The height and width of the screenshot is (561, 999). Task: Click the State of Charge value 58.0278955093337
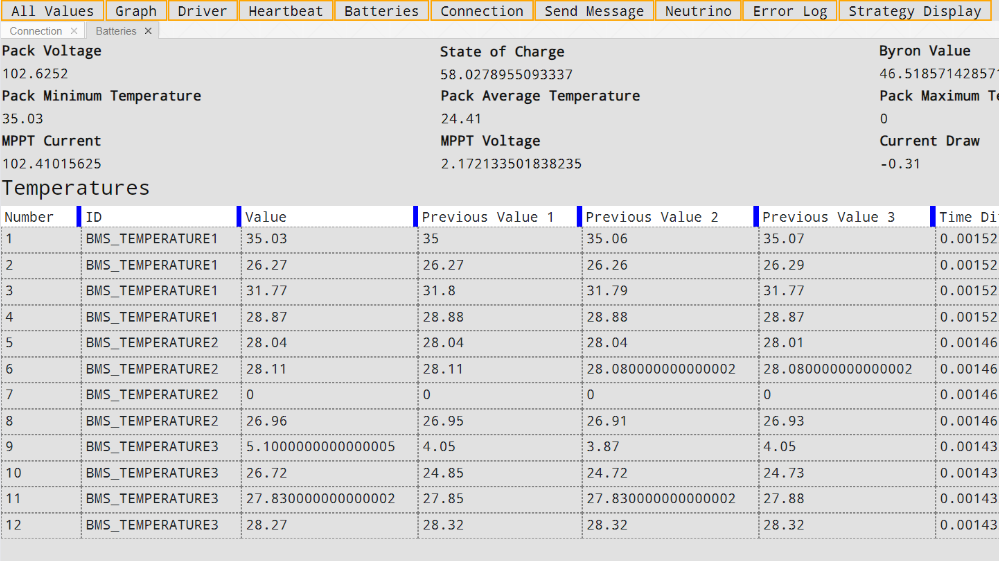pos(507,75)
